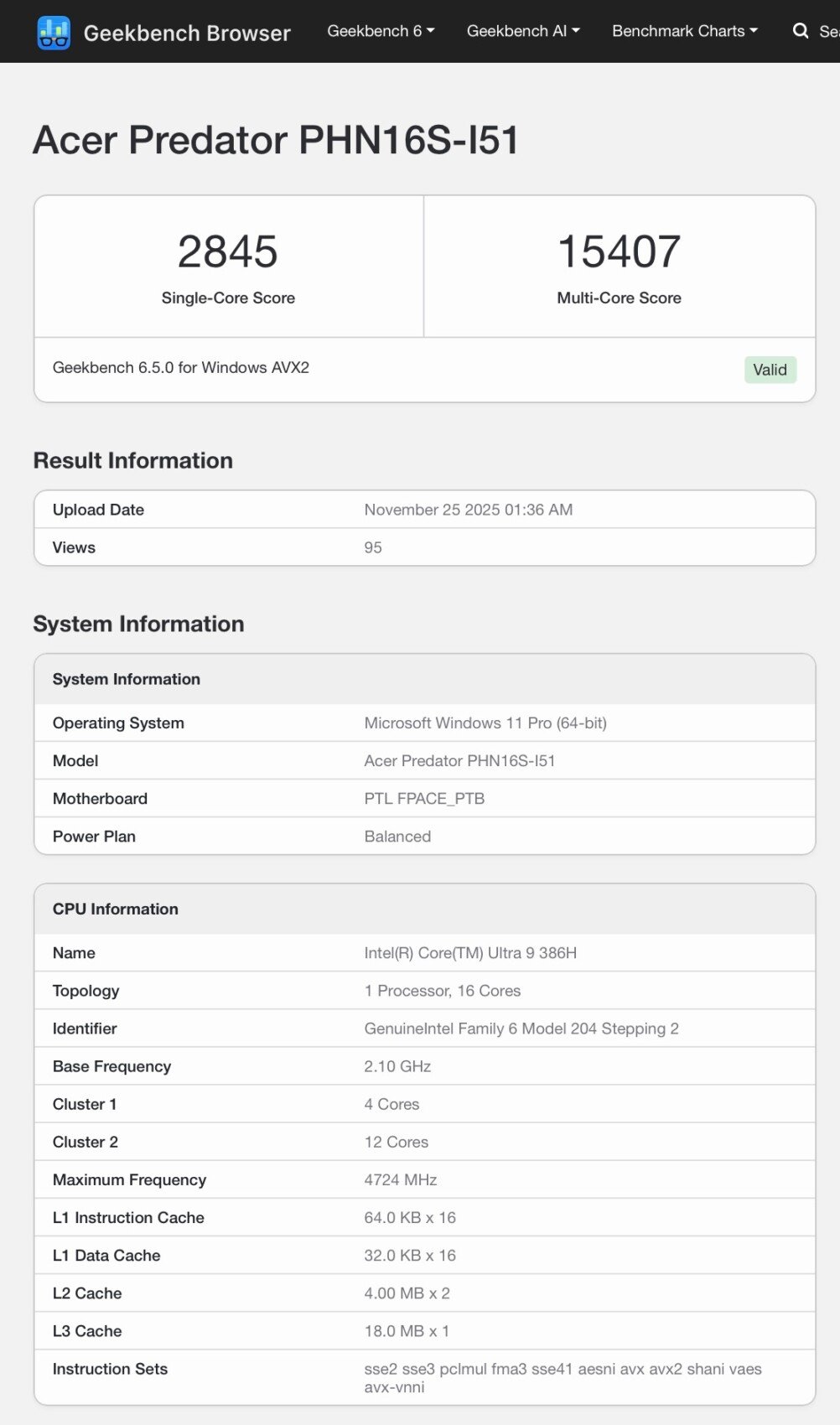Open the search magnifier icon

tap(800, 31)
